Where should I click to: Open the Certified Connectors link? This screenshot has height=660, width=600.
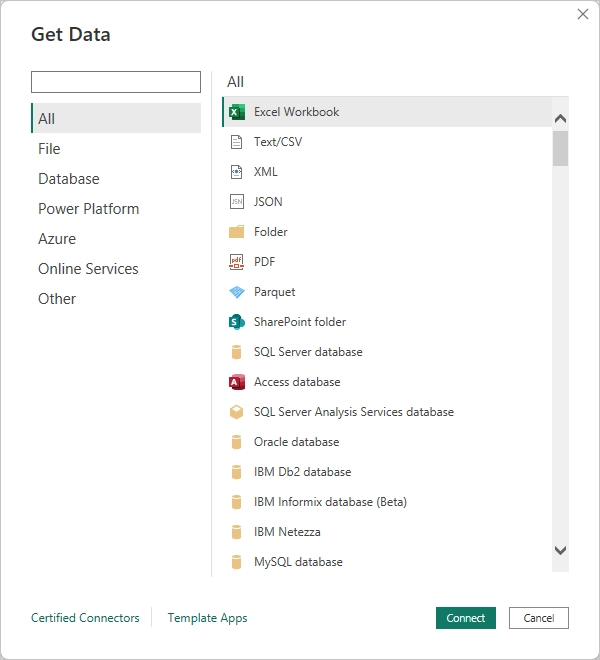pyautogui.click(x=85, y=618)
